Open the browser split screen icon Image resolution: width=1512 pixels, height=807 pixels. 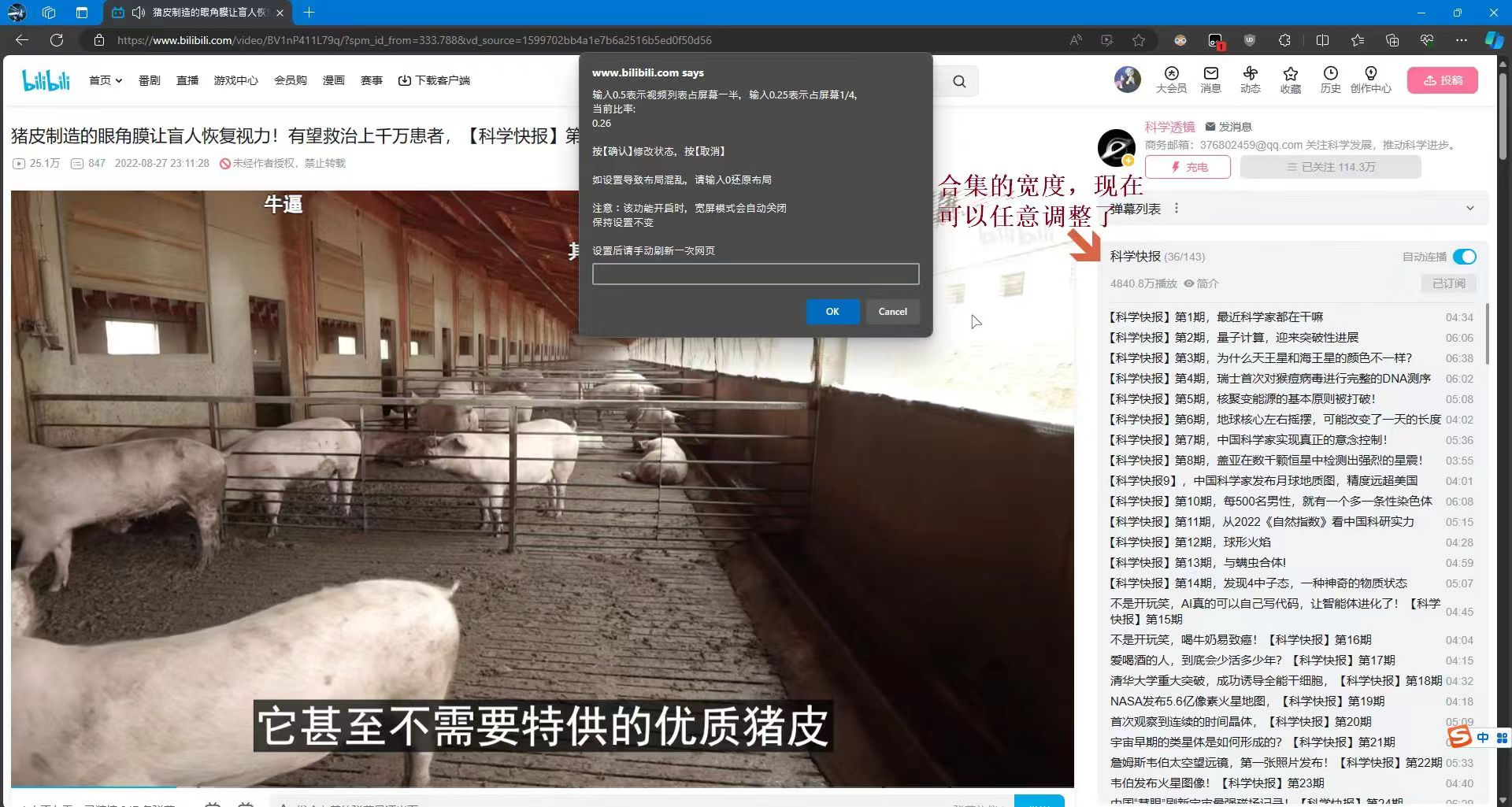point(1322,40)
